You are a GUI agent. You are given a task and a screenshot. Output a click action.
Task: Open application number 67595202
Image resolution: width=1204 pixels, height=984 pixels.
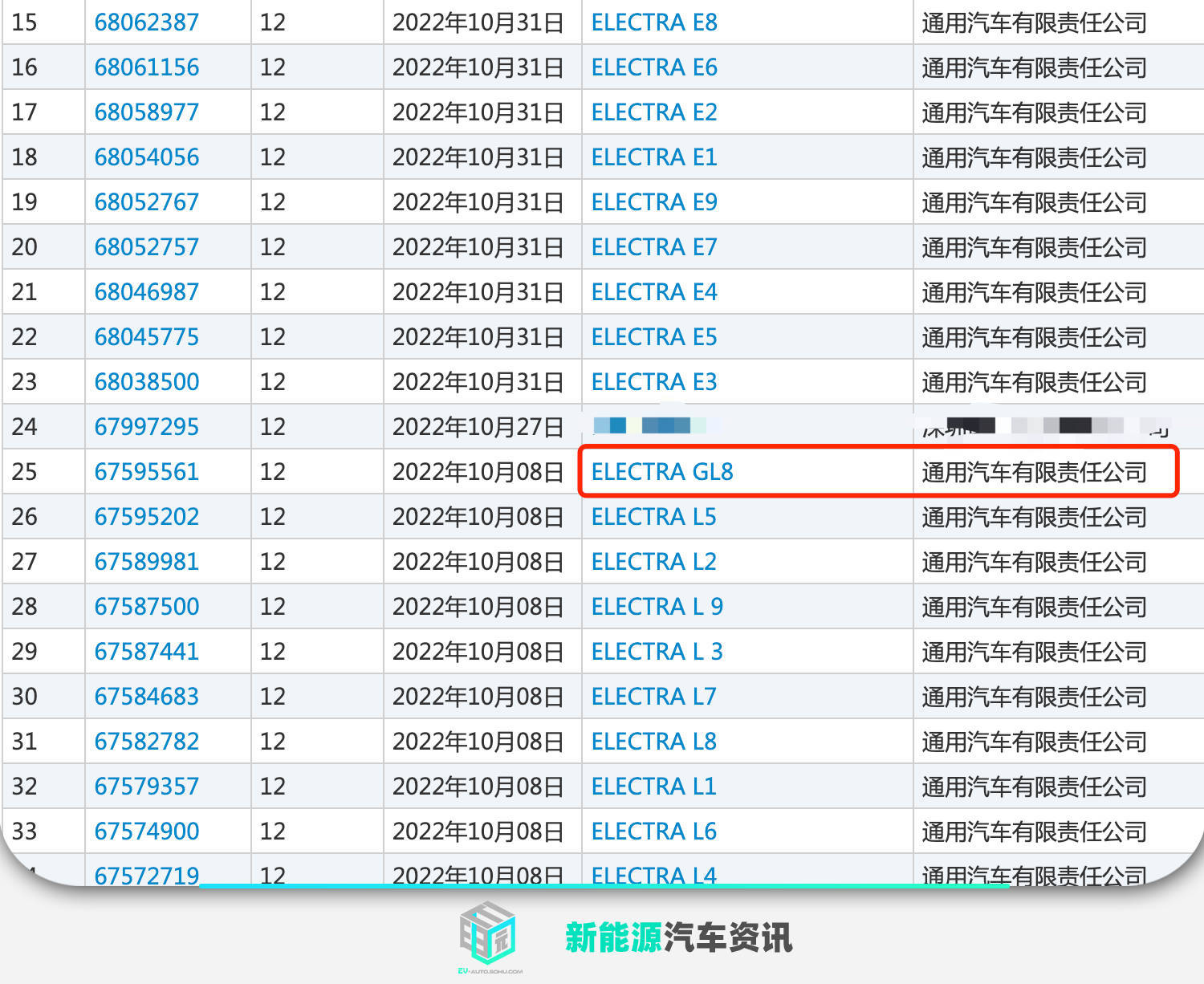click(x=146, y=517)
